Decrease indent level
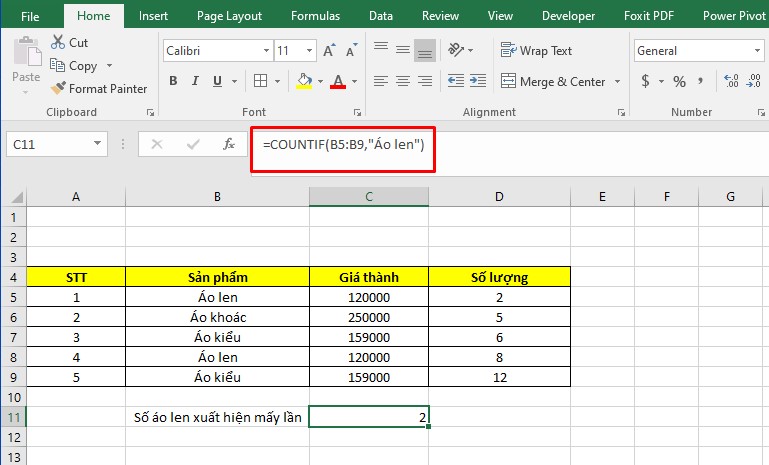The image size is (769, 465). click(456, 80)
